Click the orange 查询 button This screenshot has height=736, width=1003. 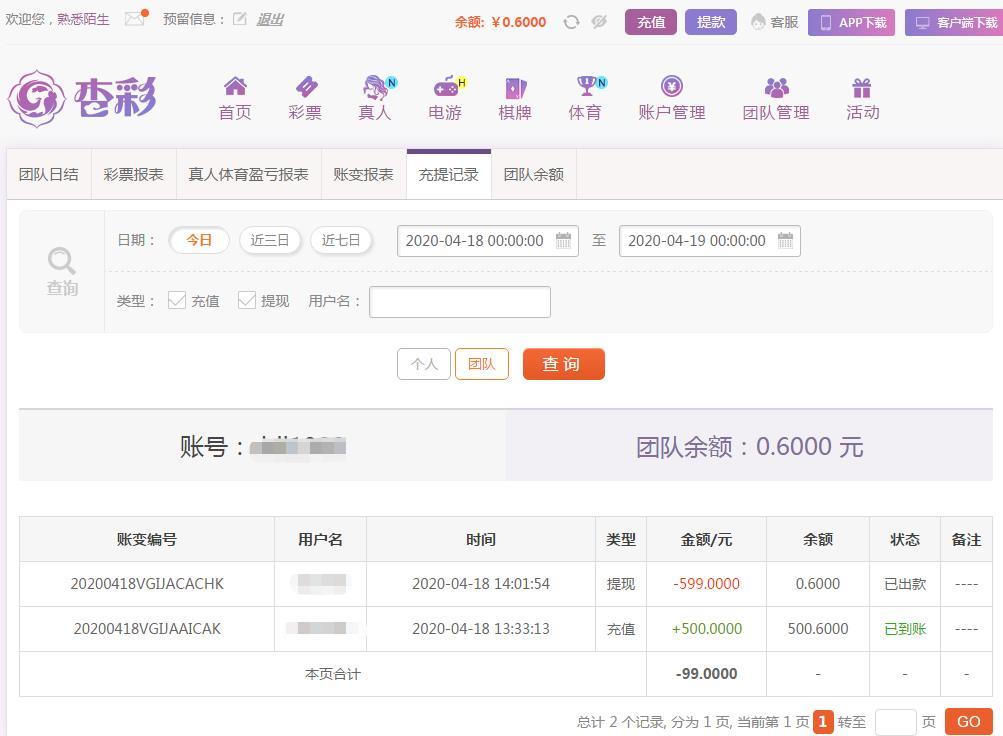click(564, 364)
